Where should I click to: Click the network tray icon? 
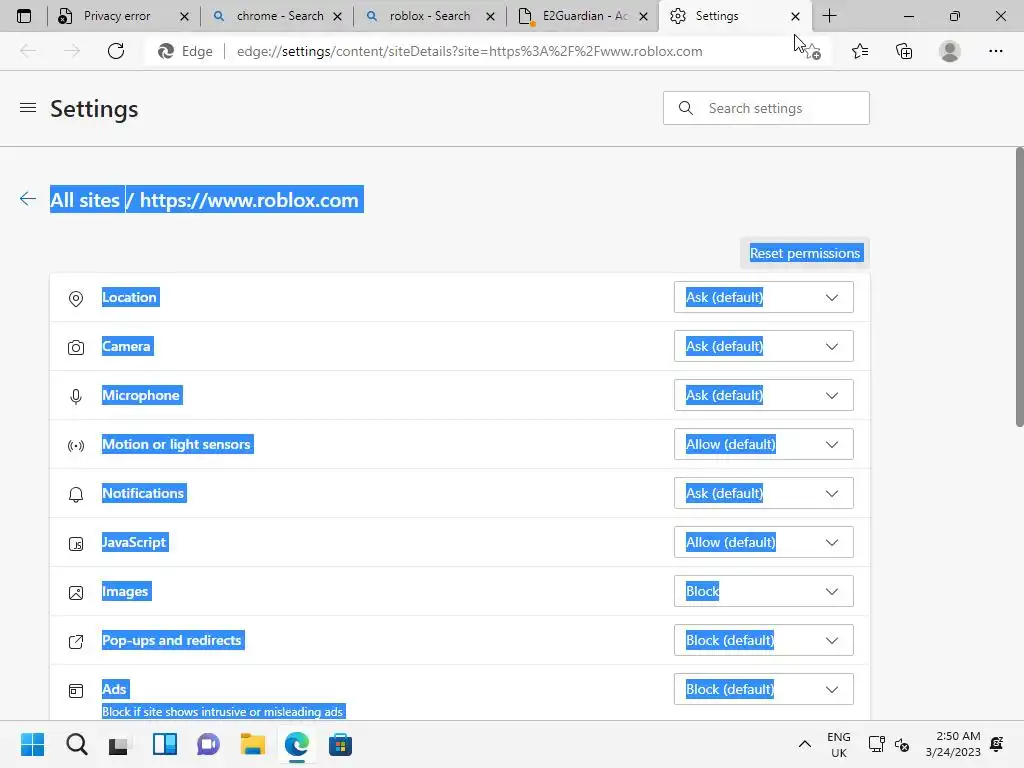click(876, 744)
